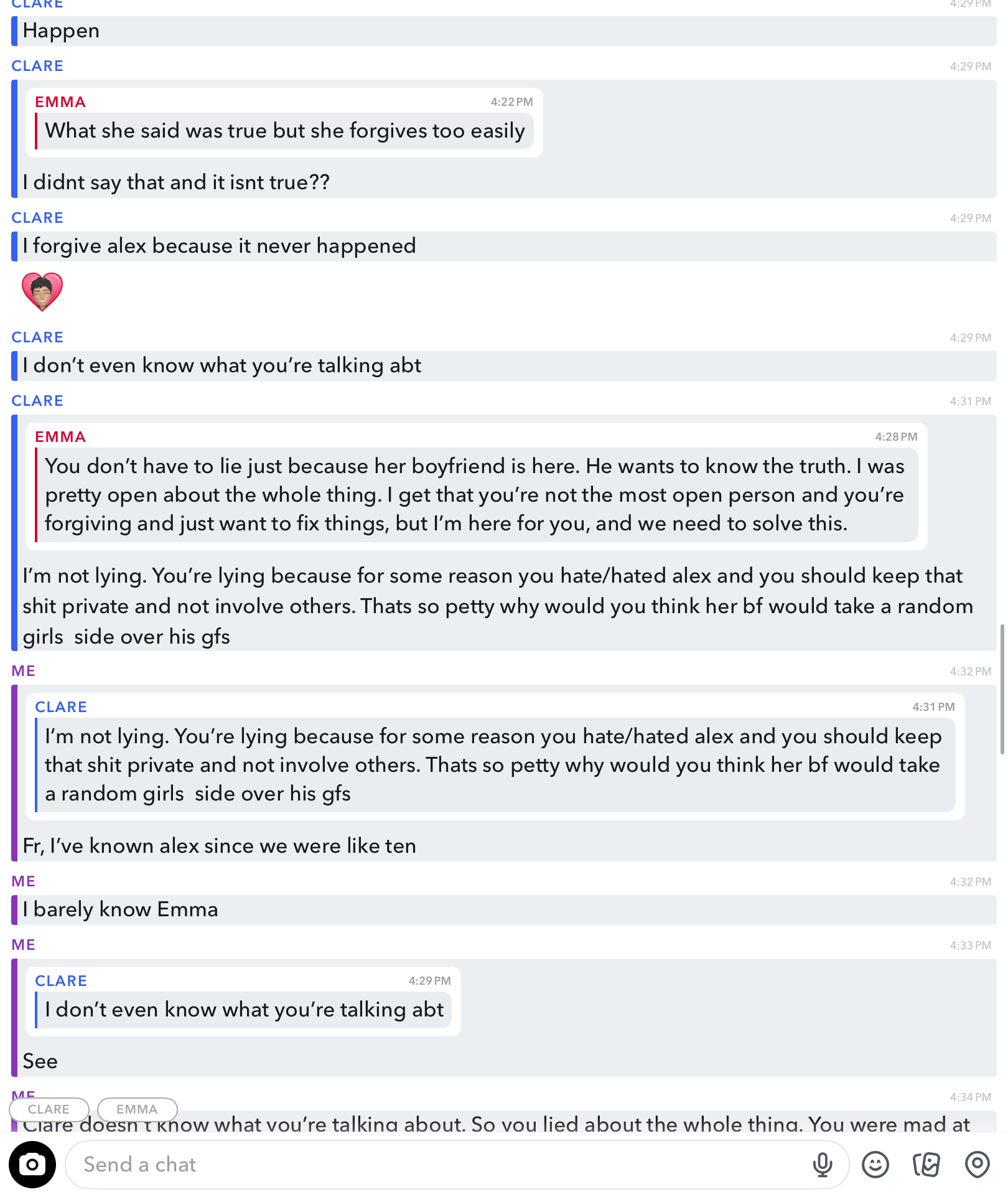Share location with the map pin icon
The image size is (1008, 1197).
[977, 1164]
